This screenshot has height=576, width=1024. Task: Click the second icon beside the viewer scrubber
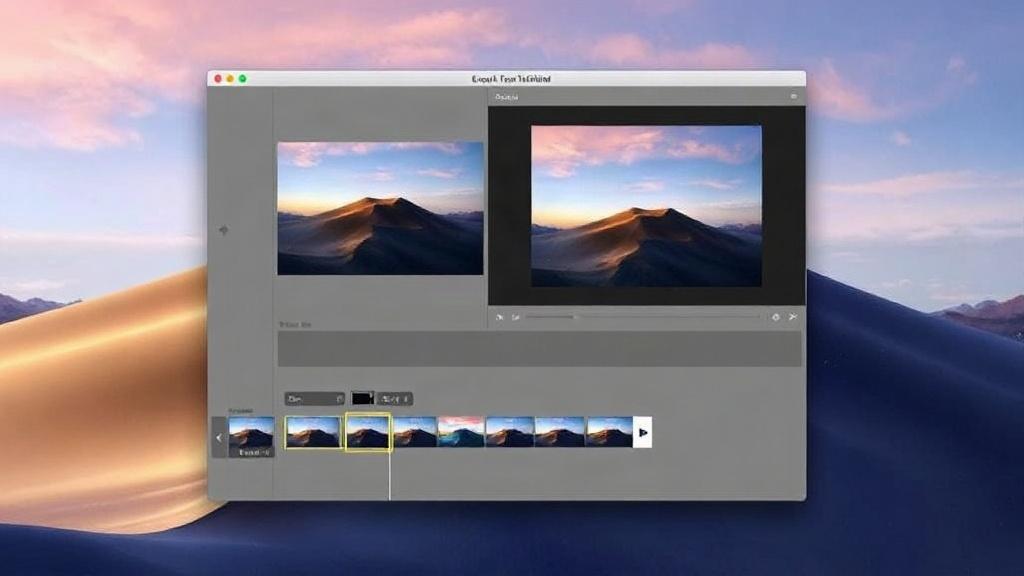click(x=516, y=317)
